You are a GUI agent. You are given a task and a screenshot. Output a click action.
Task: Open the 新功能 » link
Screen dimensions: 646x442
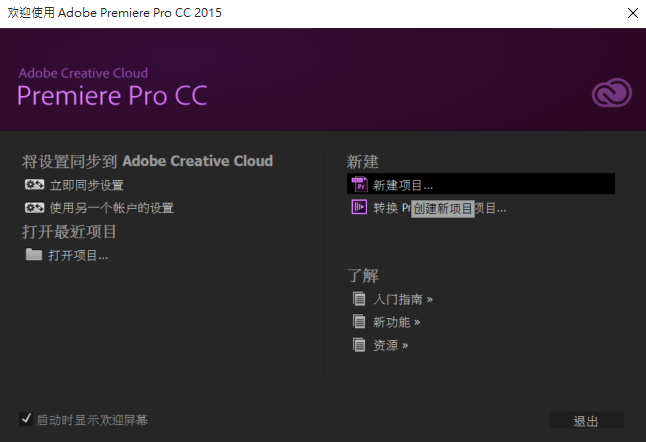click(397, 322)
